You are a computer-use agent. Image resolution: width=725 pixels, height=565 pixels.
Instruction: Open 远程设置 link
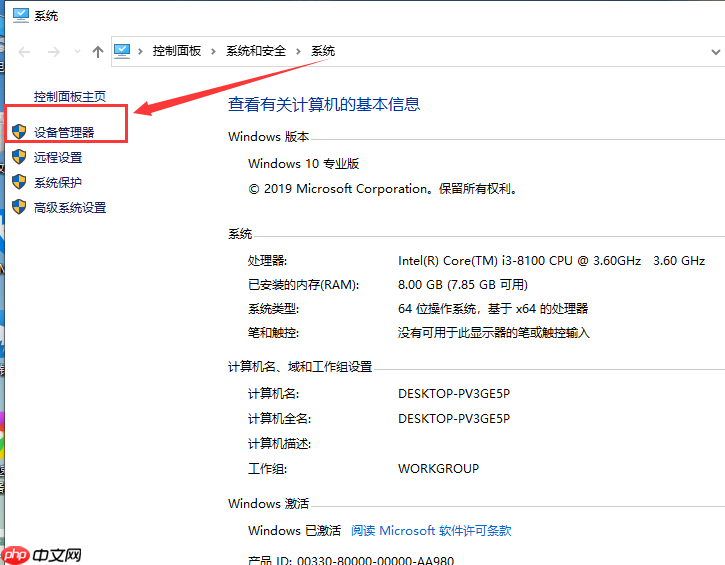tap(58, 157)
